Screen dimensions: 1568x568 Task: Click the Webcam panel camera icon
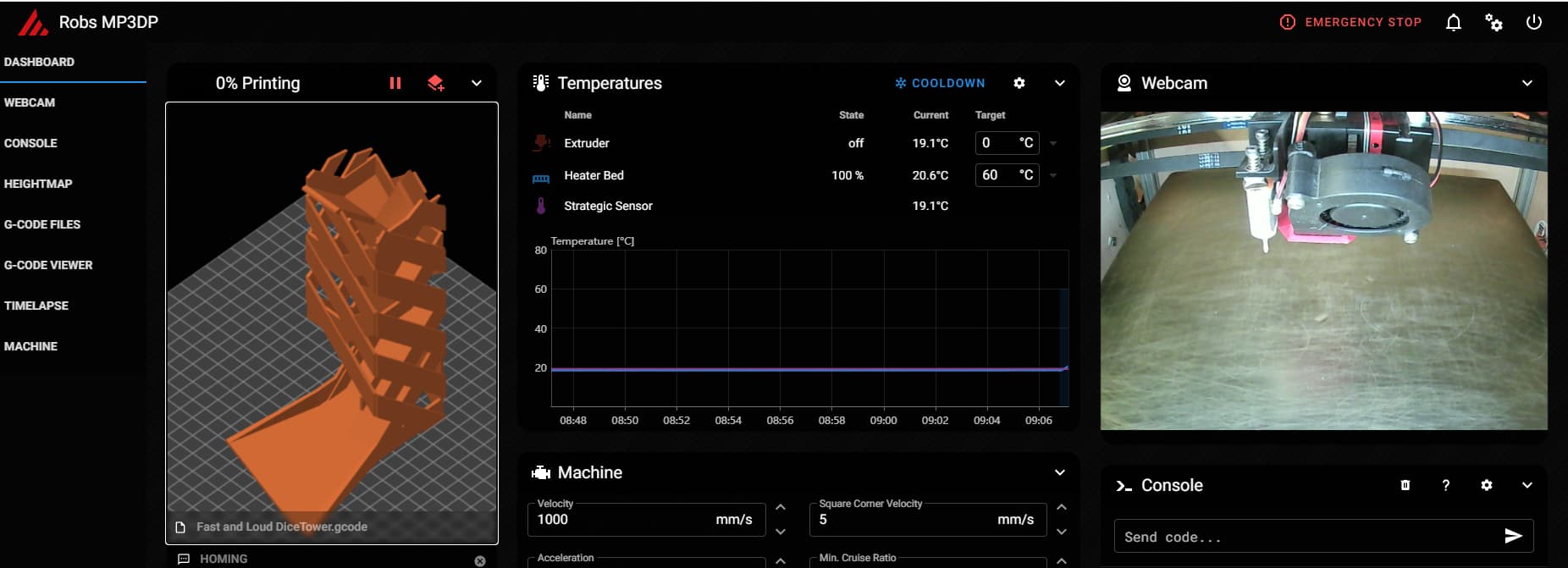pyautogui.click(x=1124, y=83)
